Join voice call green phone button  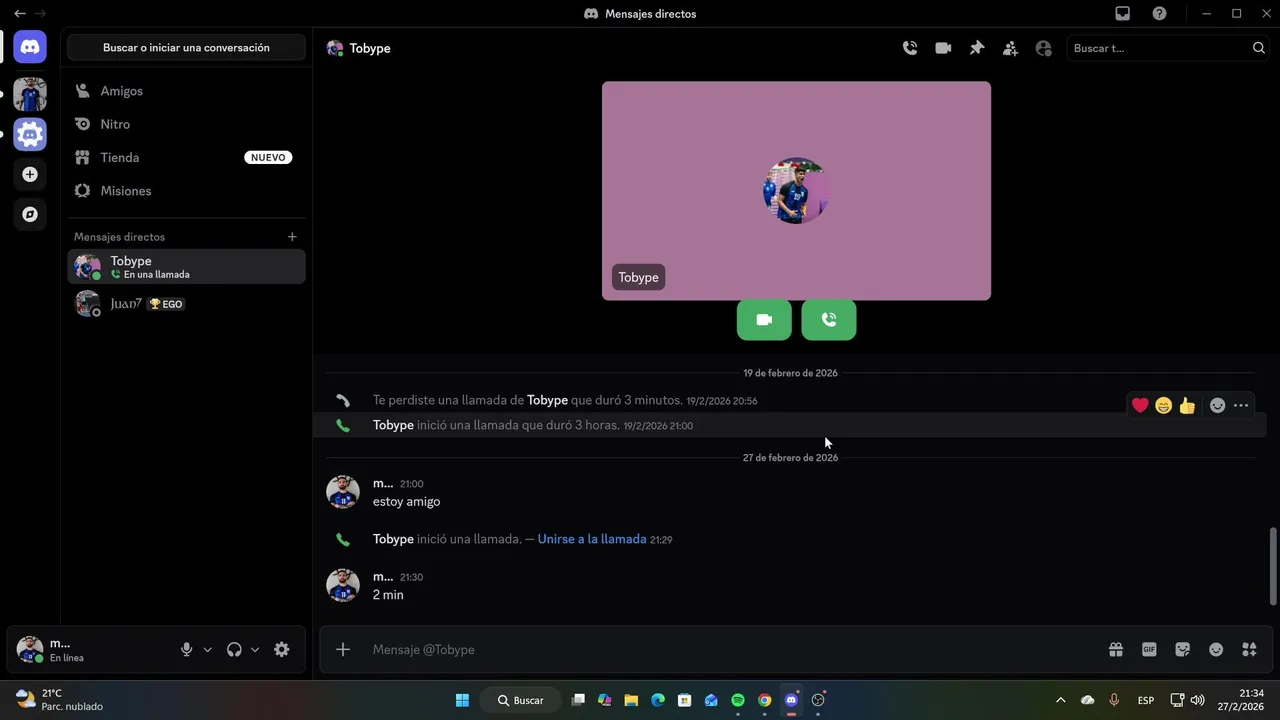pos(829,320)
